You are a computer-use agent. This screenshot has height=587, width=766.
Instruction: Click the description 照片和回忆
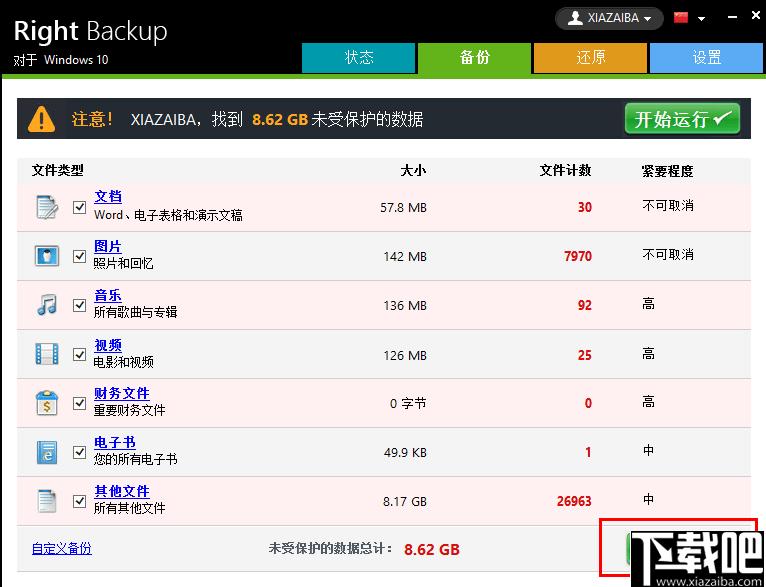coord(124,264)
